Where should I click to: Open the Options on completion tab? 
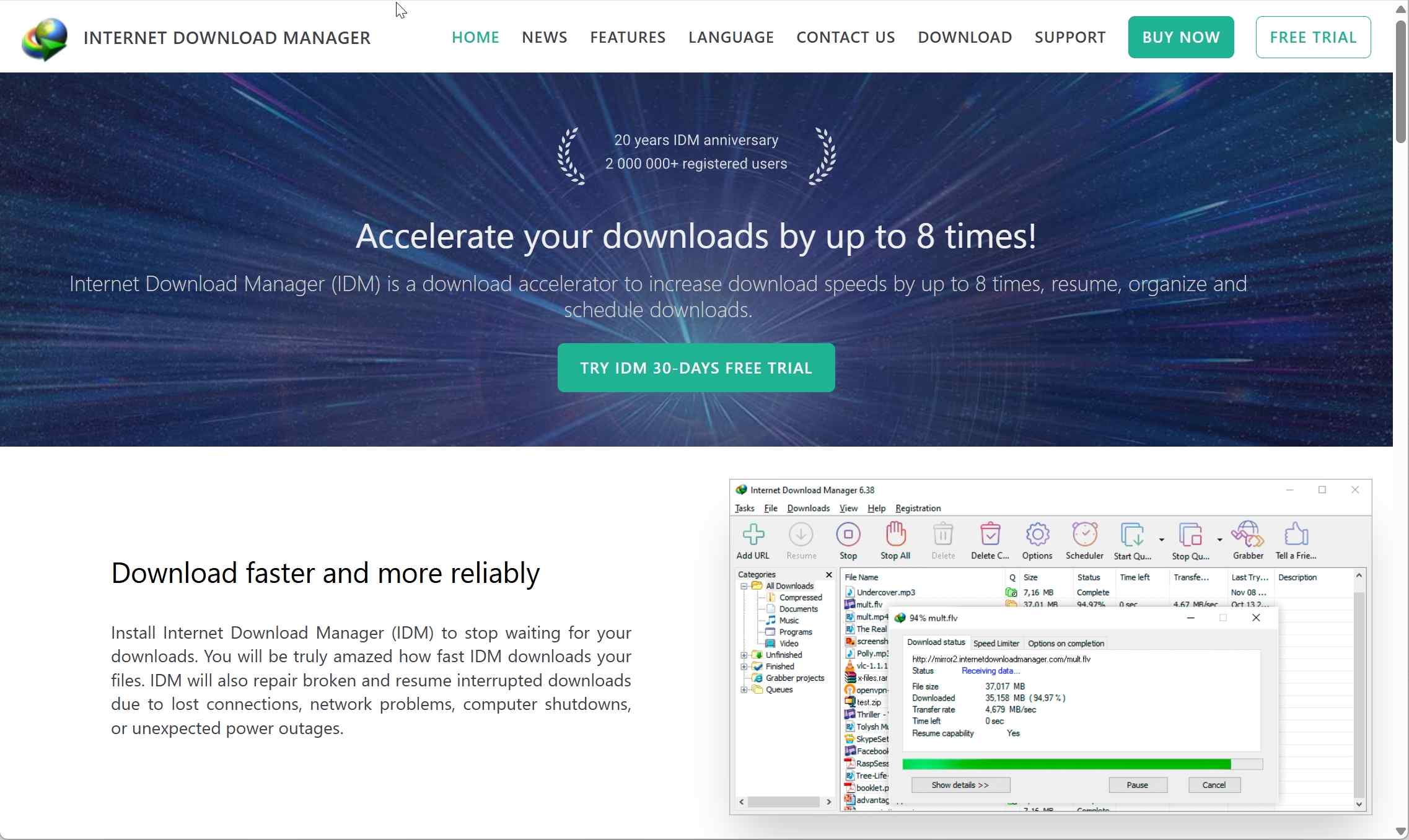[x=1066, y=643]
